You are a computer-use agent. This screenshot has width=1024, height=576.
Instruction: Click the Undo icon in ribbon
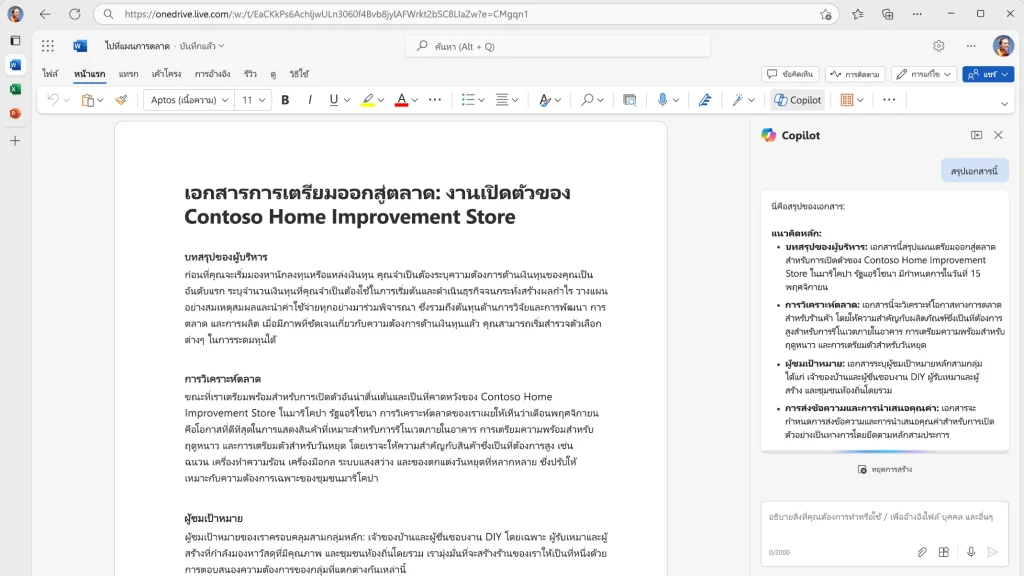pos(53,100)
